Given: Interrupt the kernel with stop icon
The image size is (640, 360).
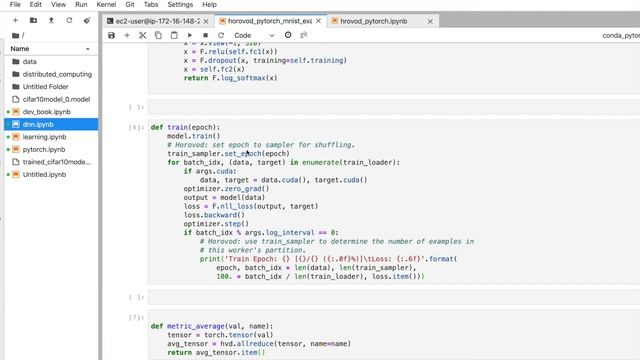Looking at the screenshot, I should pos(205,36).
